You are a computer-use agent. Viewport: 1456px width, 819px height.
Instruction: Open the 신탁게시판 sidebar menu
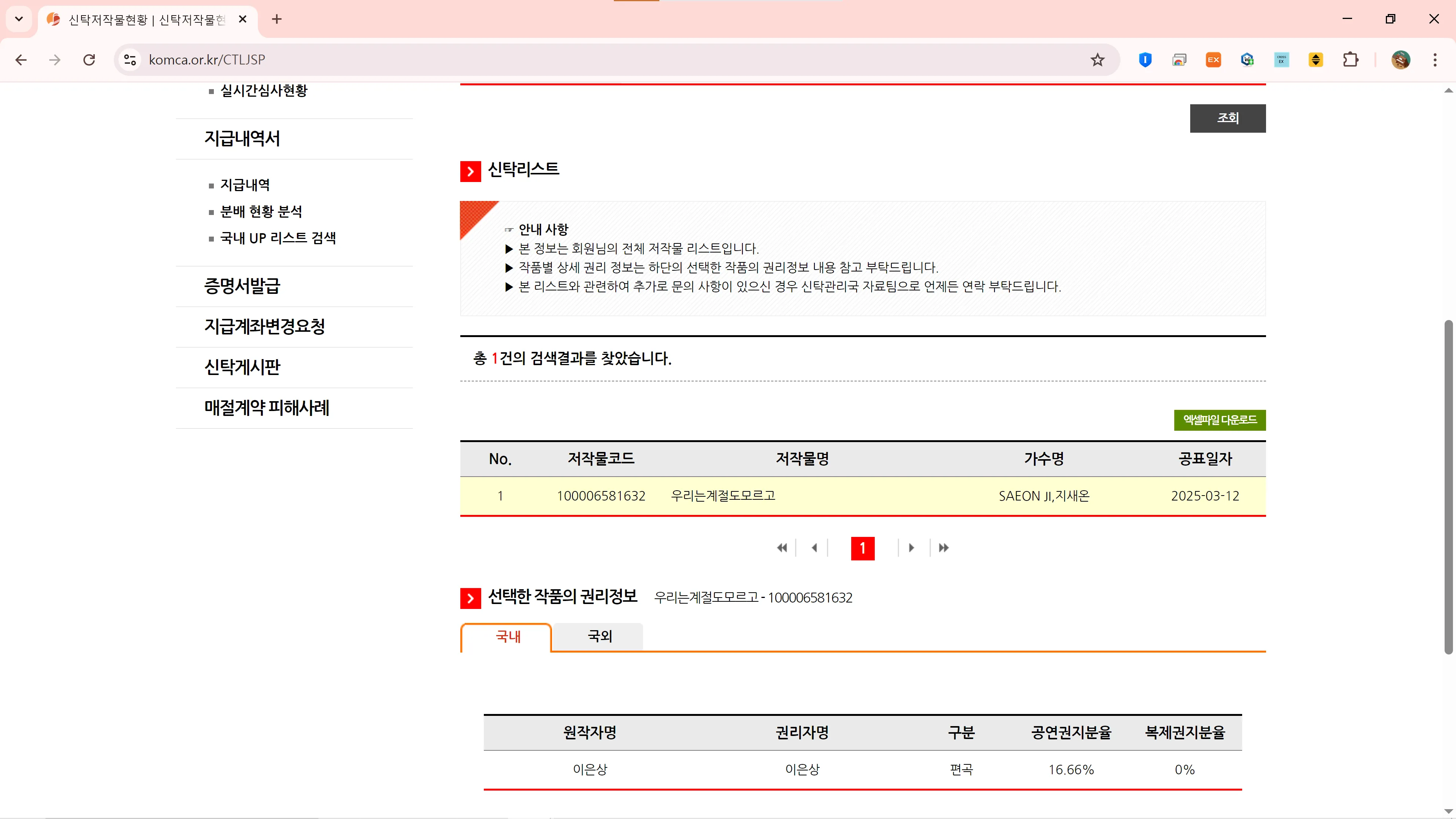click(x=242, y=367)
